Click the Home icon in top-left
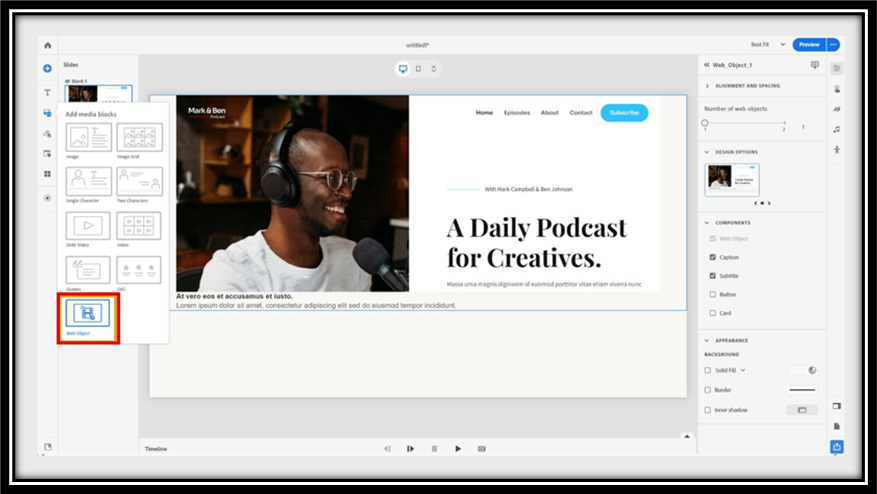The image size is (877, 494). (47, 45)
